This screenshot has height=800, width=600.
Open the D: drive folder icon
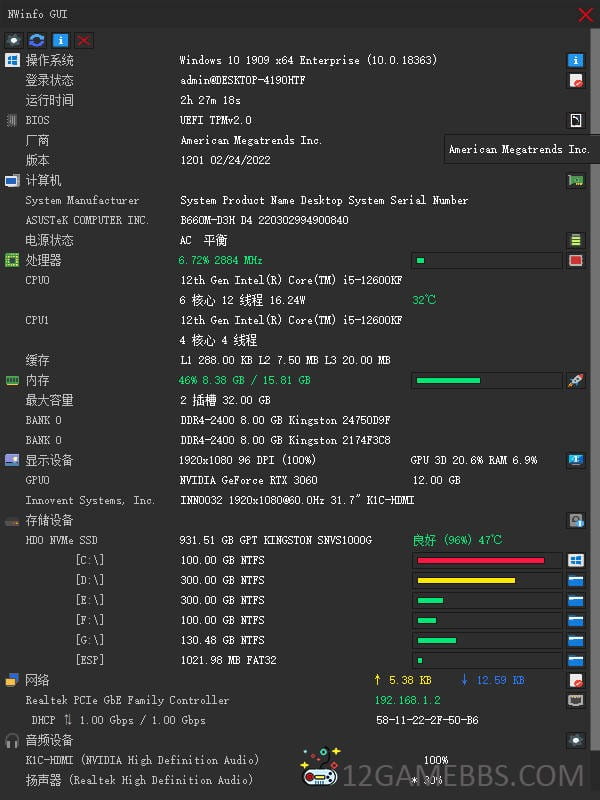pos(575,580)
